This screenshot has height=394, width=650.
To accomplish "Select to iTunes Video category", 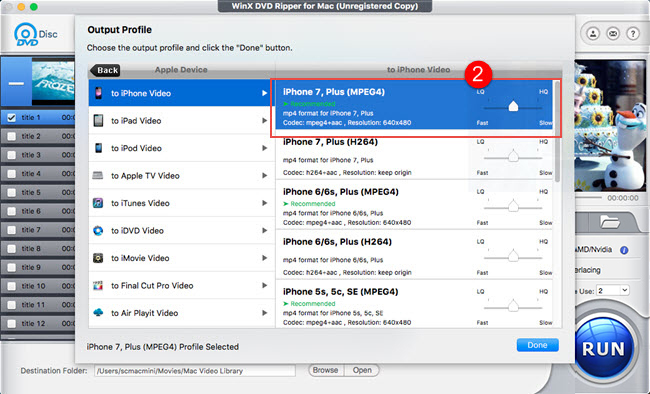I will 182,203.
